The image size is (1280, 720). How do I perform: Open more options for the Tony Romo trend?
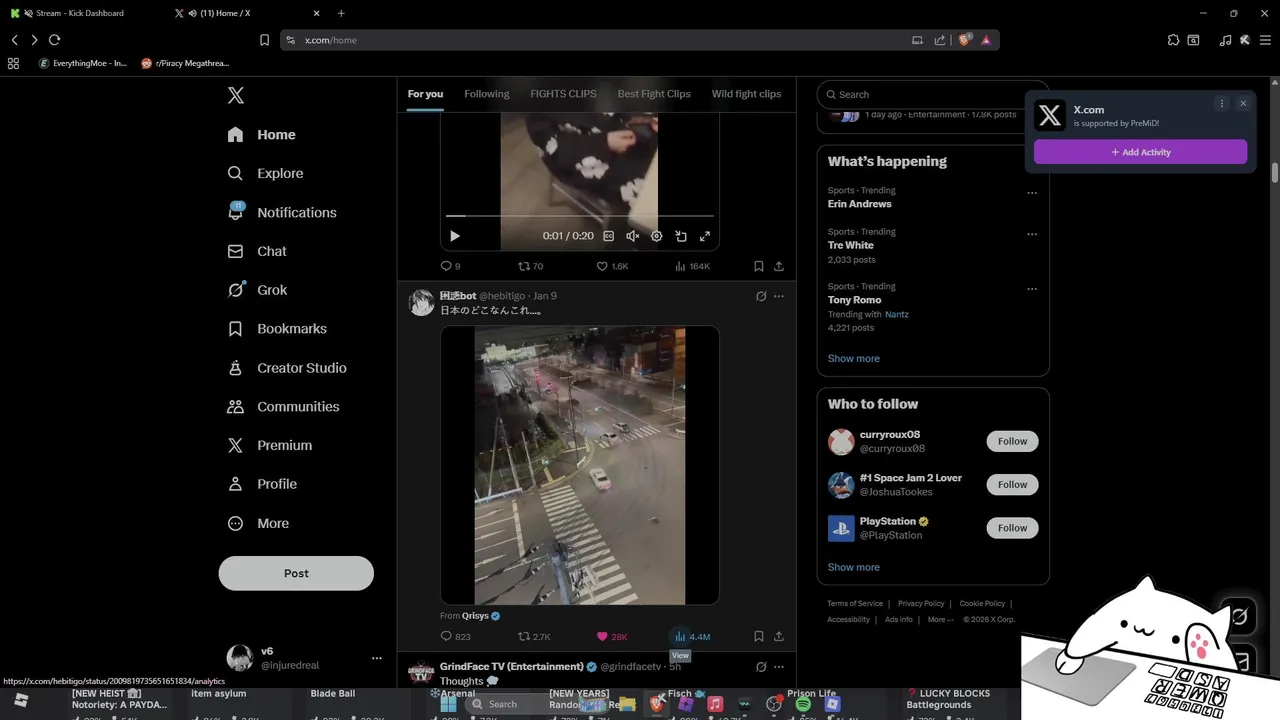[x=1032, y=289]
